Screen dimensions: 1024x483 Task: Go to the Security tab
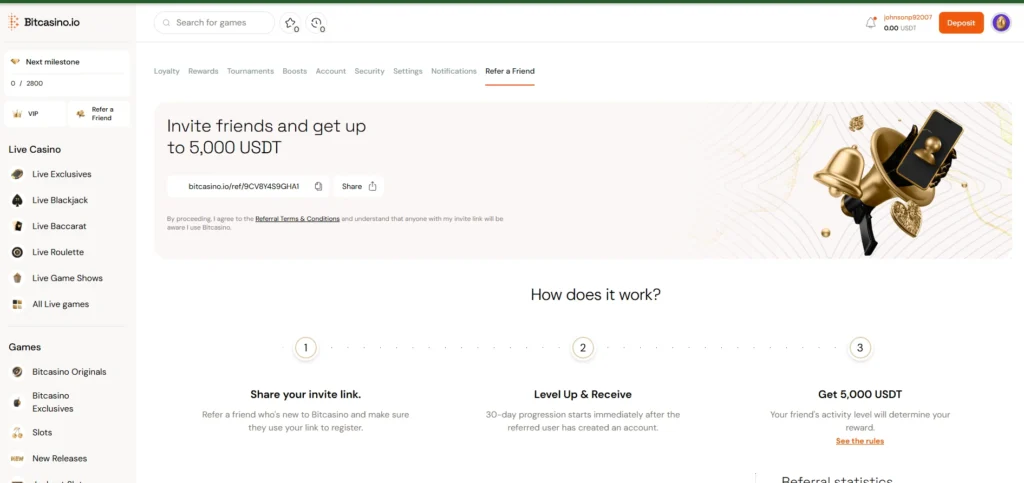coord(369,71)
